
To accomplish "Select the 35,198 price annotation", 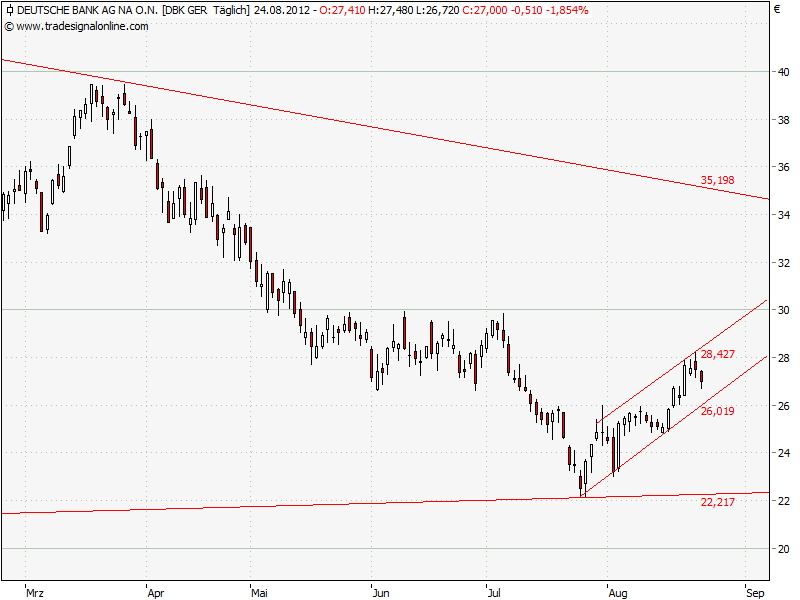I will [716, 180].
